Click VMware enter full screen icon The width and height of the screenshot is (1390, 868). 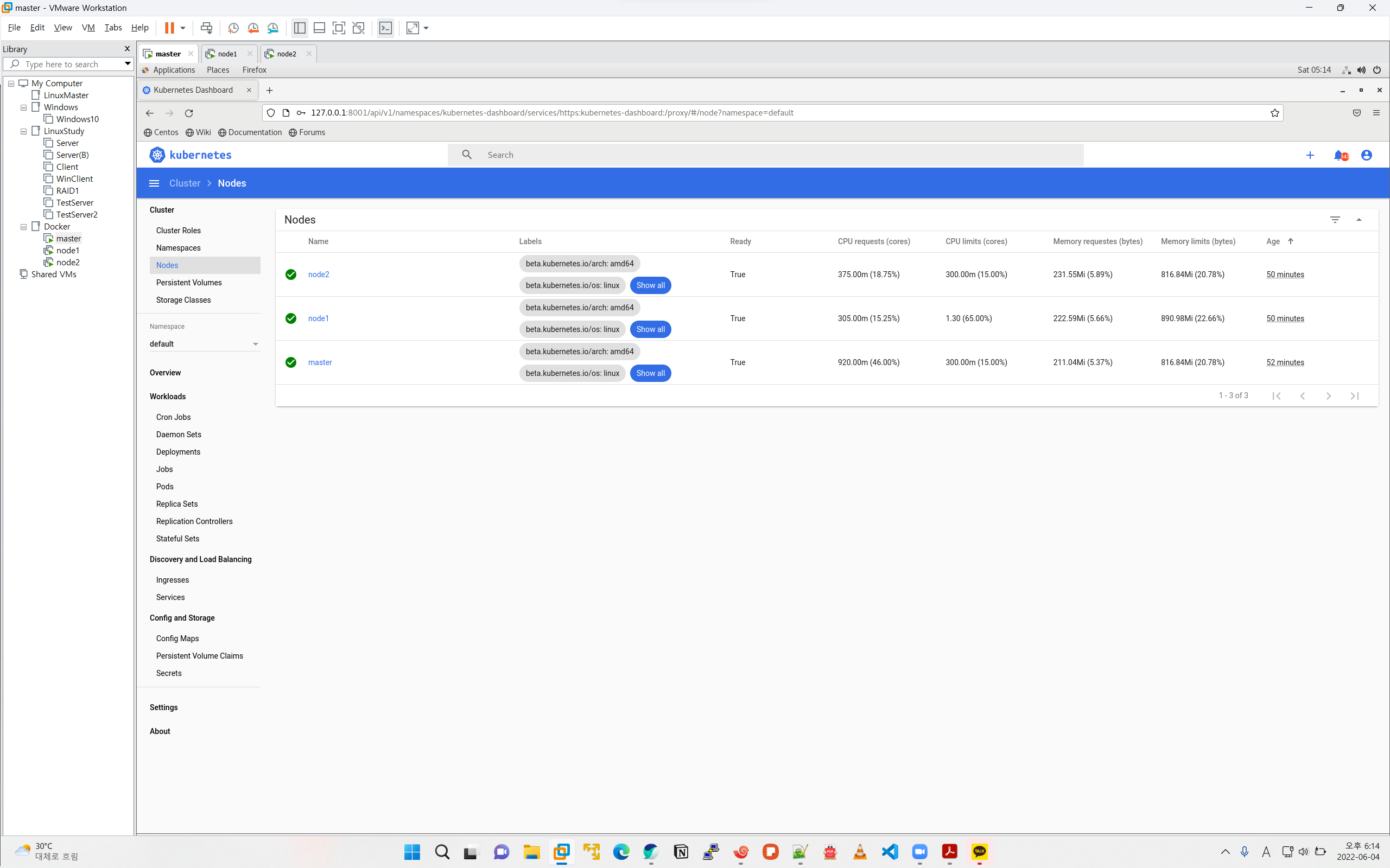(339, 28)
